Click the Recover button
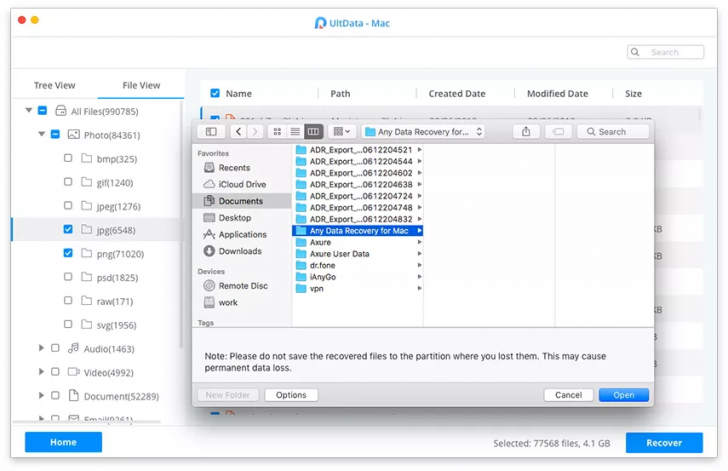 (664, 443)
